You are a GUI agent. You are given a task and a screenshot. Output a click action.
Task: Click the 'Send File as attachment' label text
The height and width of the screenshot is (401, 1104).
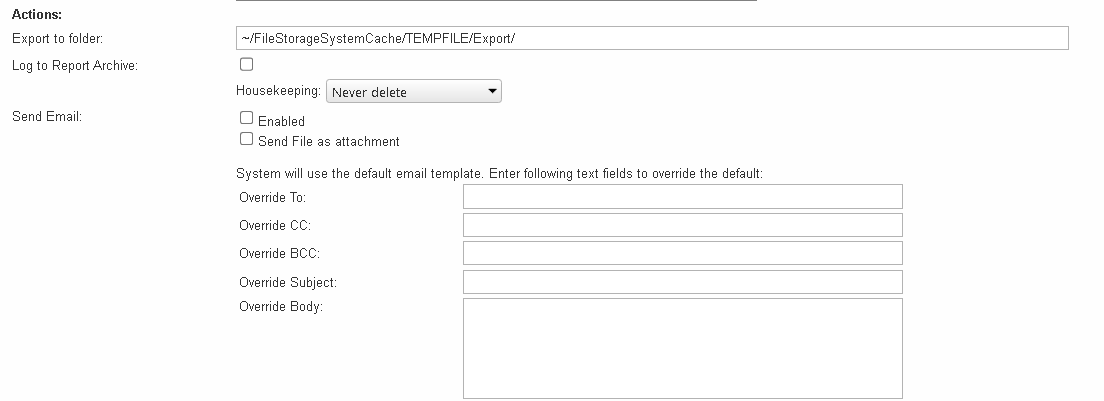329,141
